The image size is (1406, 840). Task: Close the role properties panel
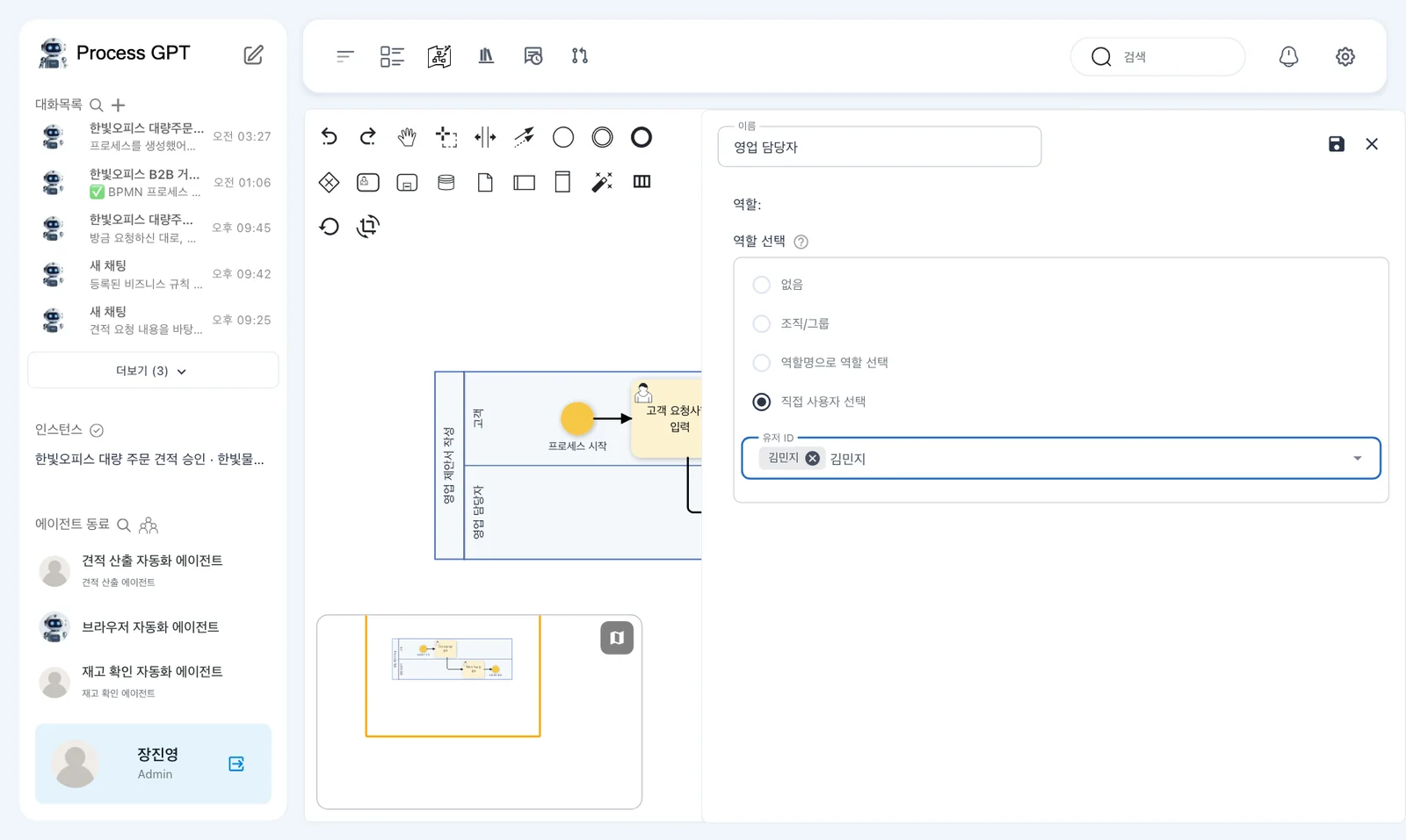pyautogui.click(x=1372, y=144)
